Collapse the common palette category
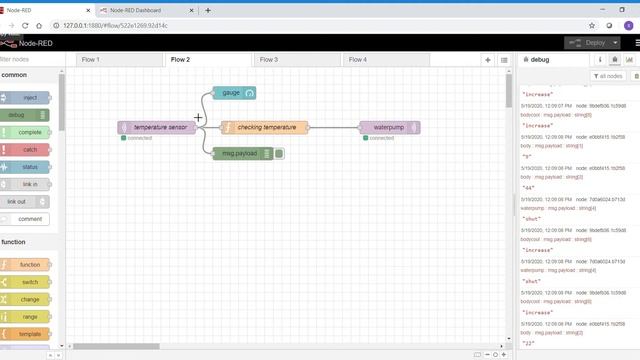Screen dimensions: 640x360 coord(29,75)
